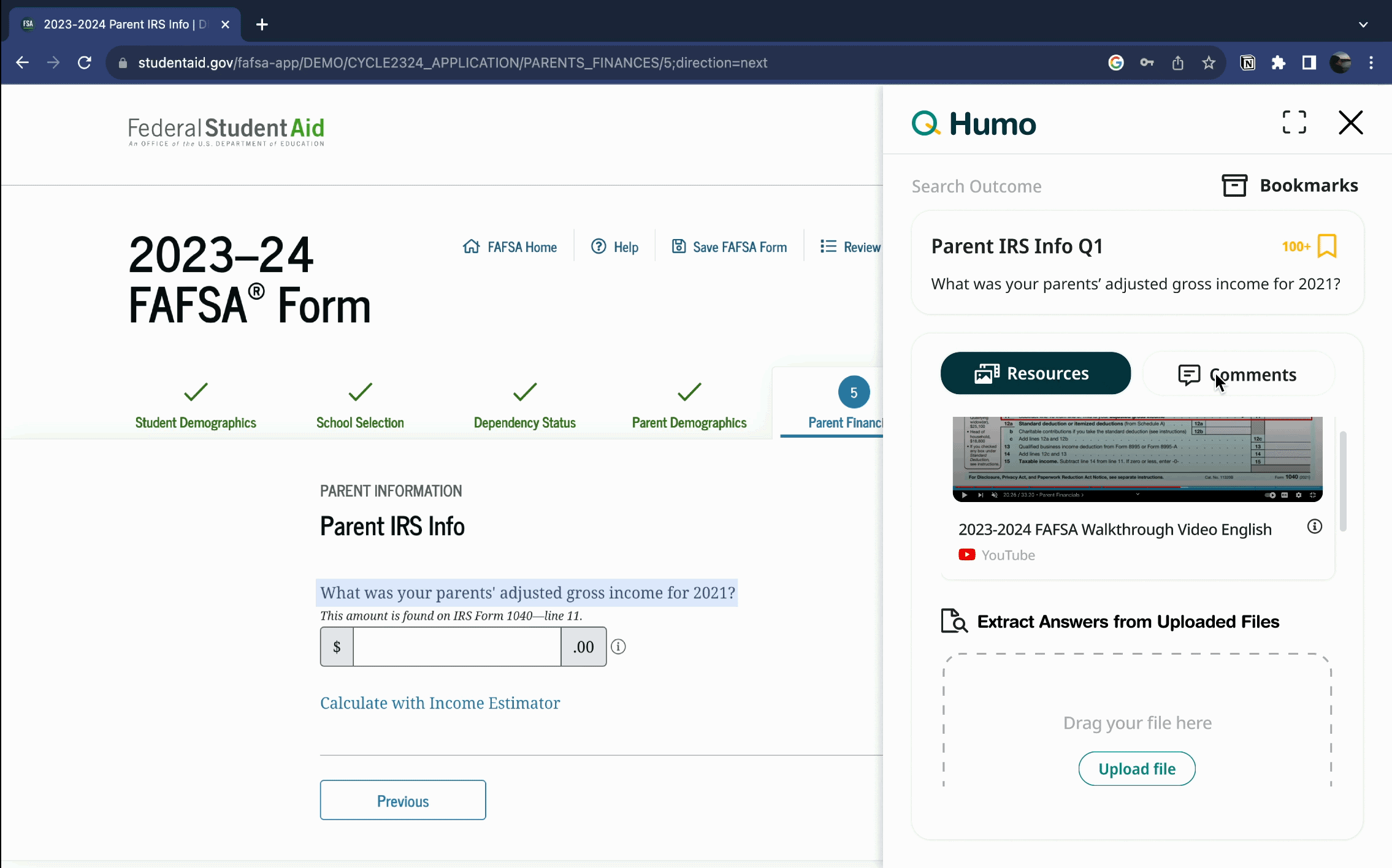The height and width of the screenshot is (868, 1392).
Task: Open Humo Bookmarks
Action: 1290,185
